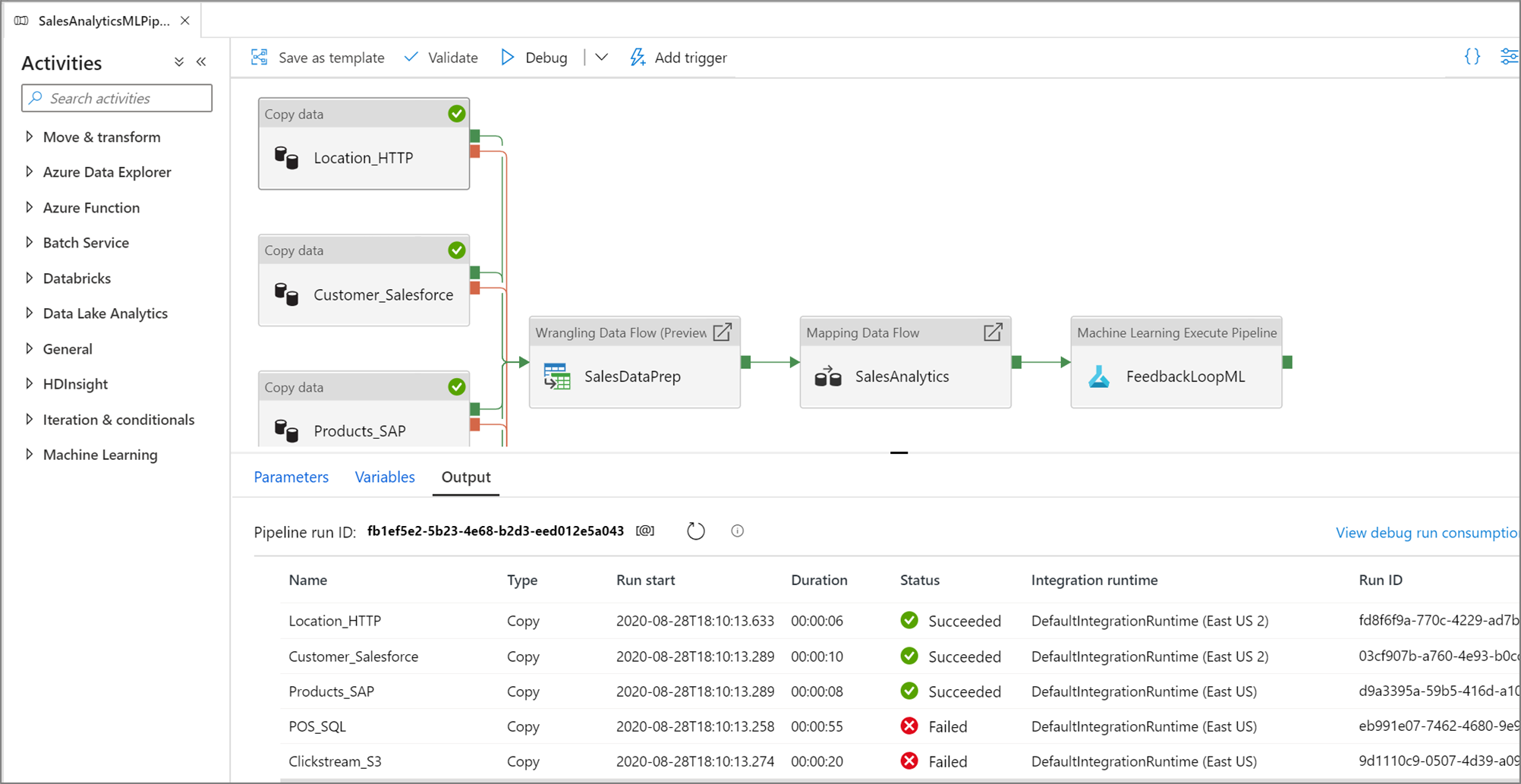The image size is (1521, 784).
Task: Open pipeline properties sliders icon
Action: pos(1510,57)
